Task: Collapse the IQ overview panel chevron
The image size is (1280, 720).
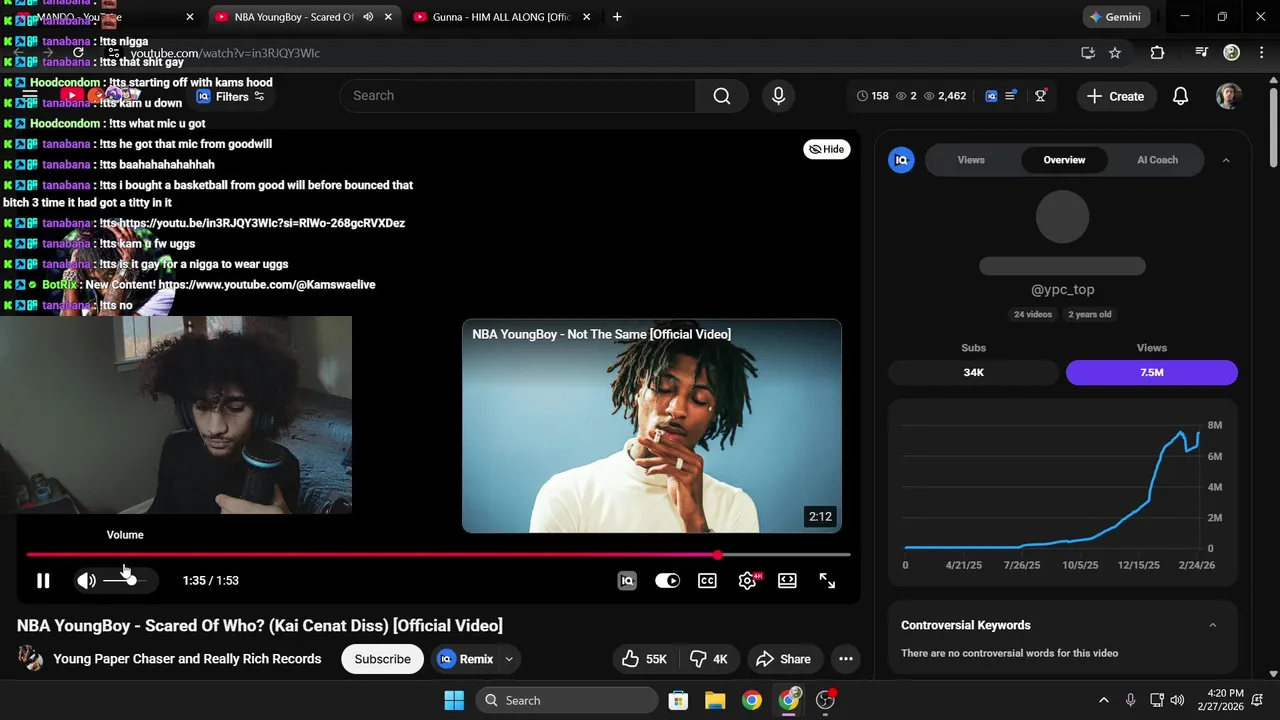Action: pos(1226,160)
